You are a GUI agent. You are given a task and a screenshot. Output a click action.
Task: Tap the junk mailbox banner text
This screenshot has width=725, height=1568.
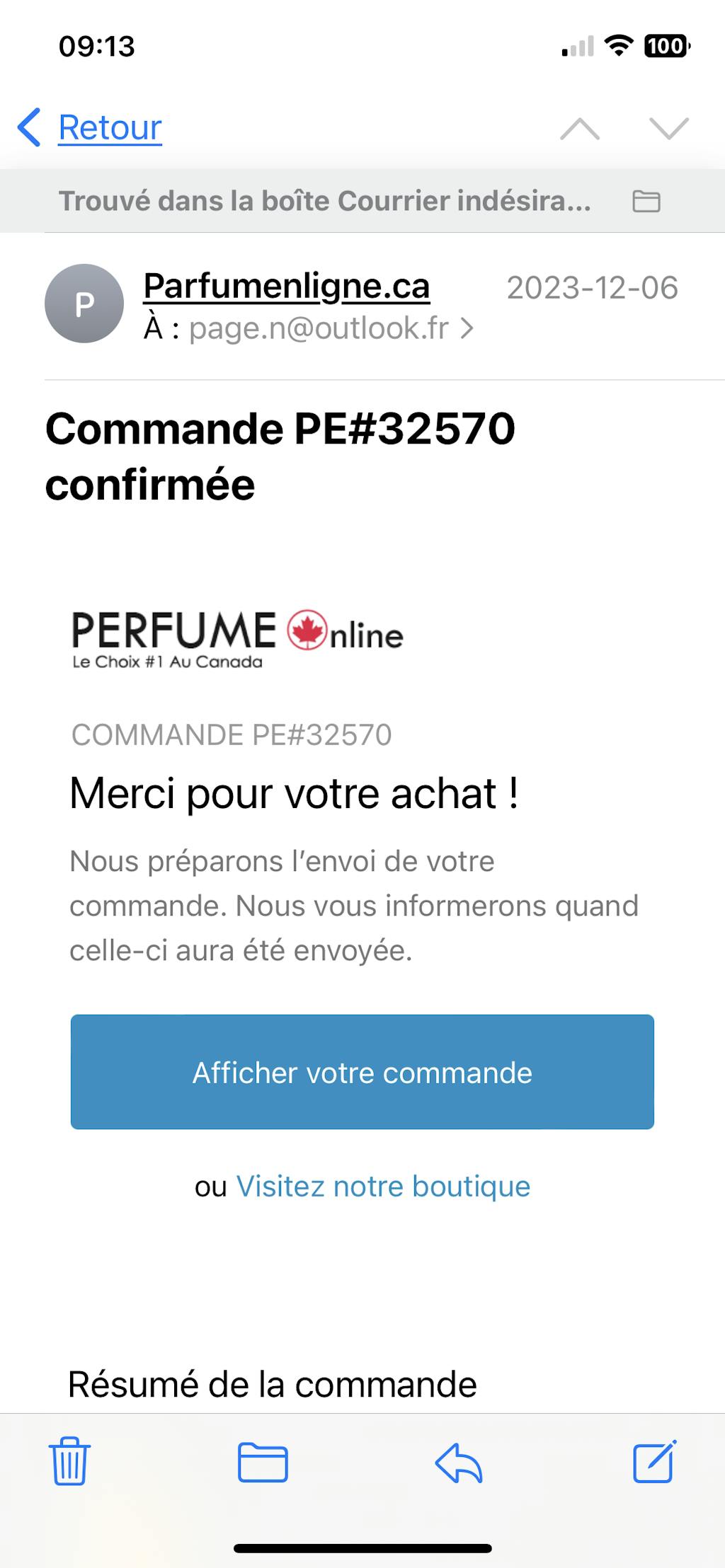(324, 202)
